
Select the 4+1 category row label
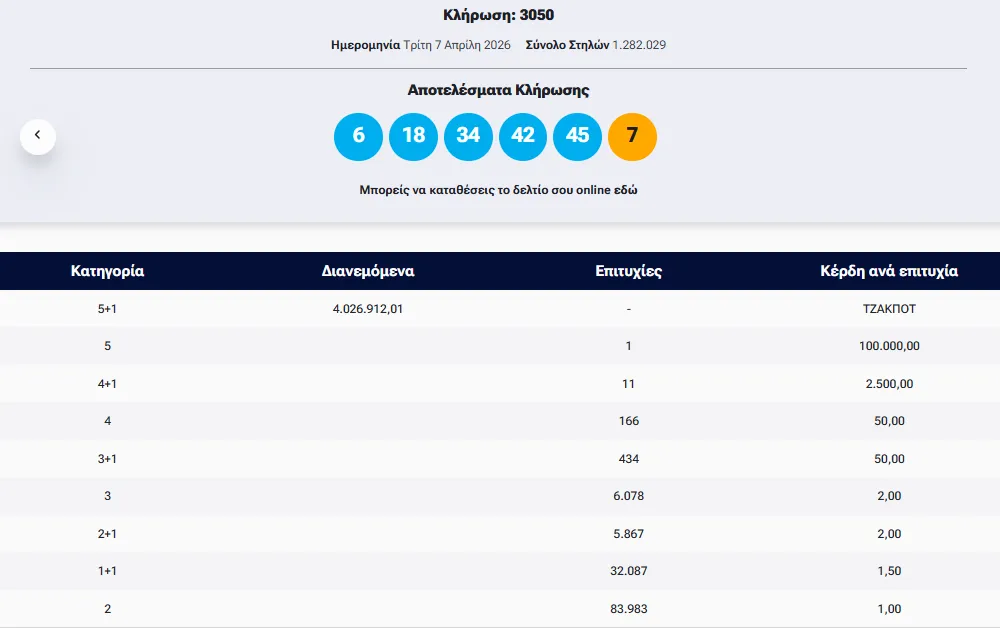[107, 384]
